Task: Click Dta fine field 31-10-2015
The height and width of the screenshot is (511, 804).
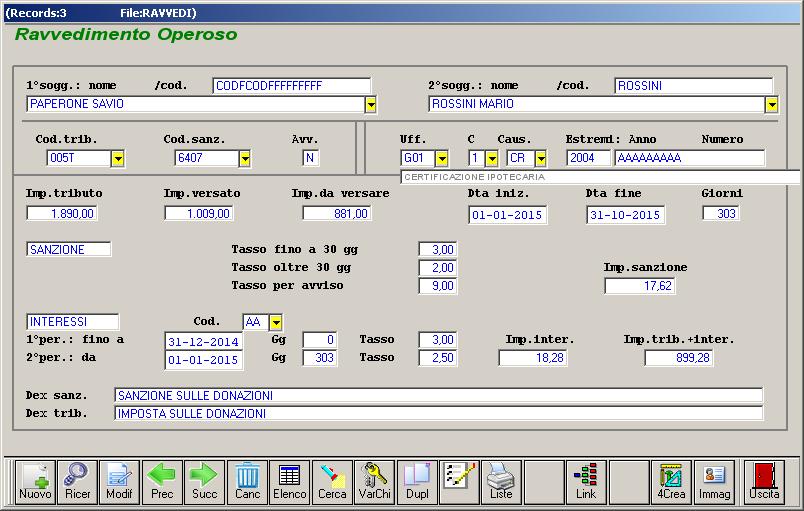Action: pos(626,215)
